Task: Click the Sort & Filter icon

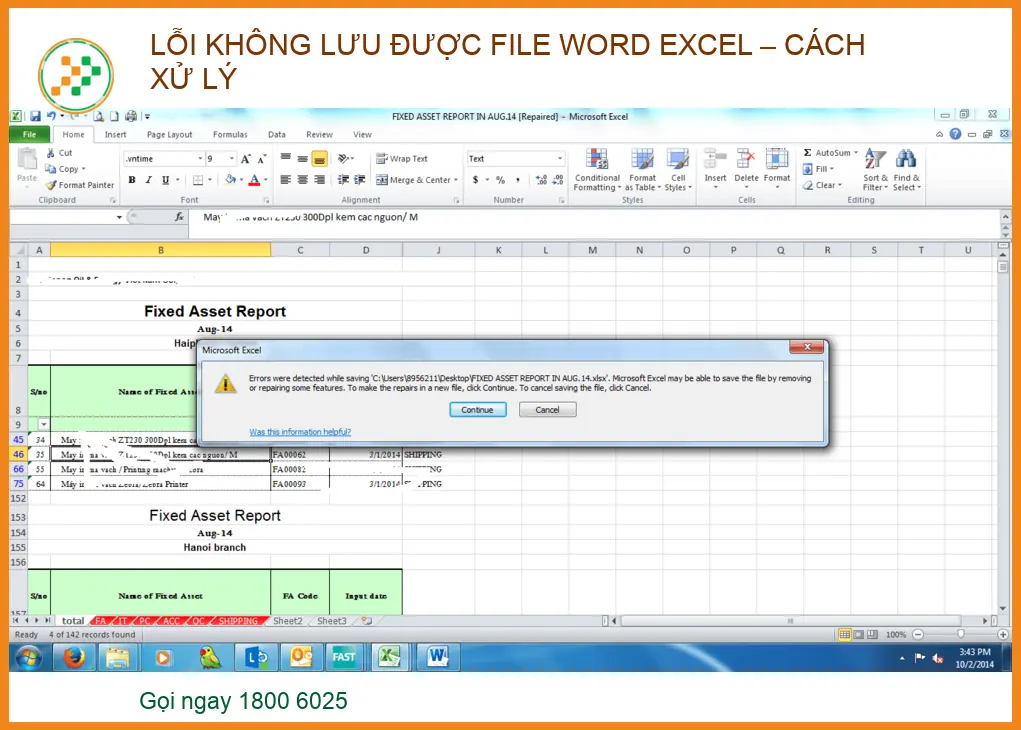Action: 875,170
